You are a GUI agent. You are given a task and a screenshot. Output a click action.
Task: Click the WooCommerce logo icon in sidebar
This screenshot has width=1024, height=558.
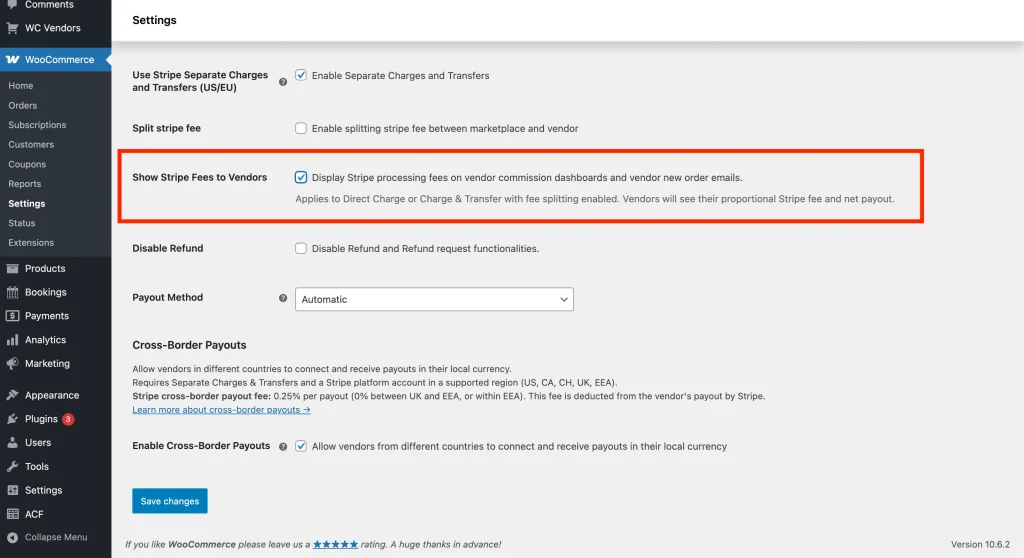[12, 59]
